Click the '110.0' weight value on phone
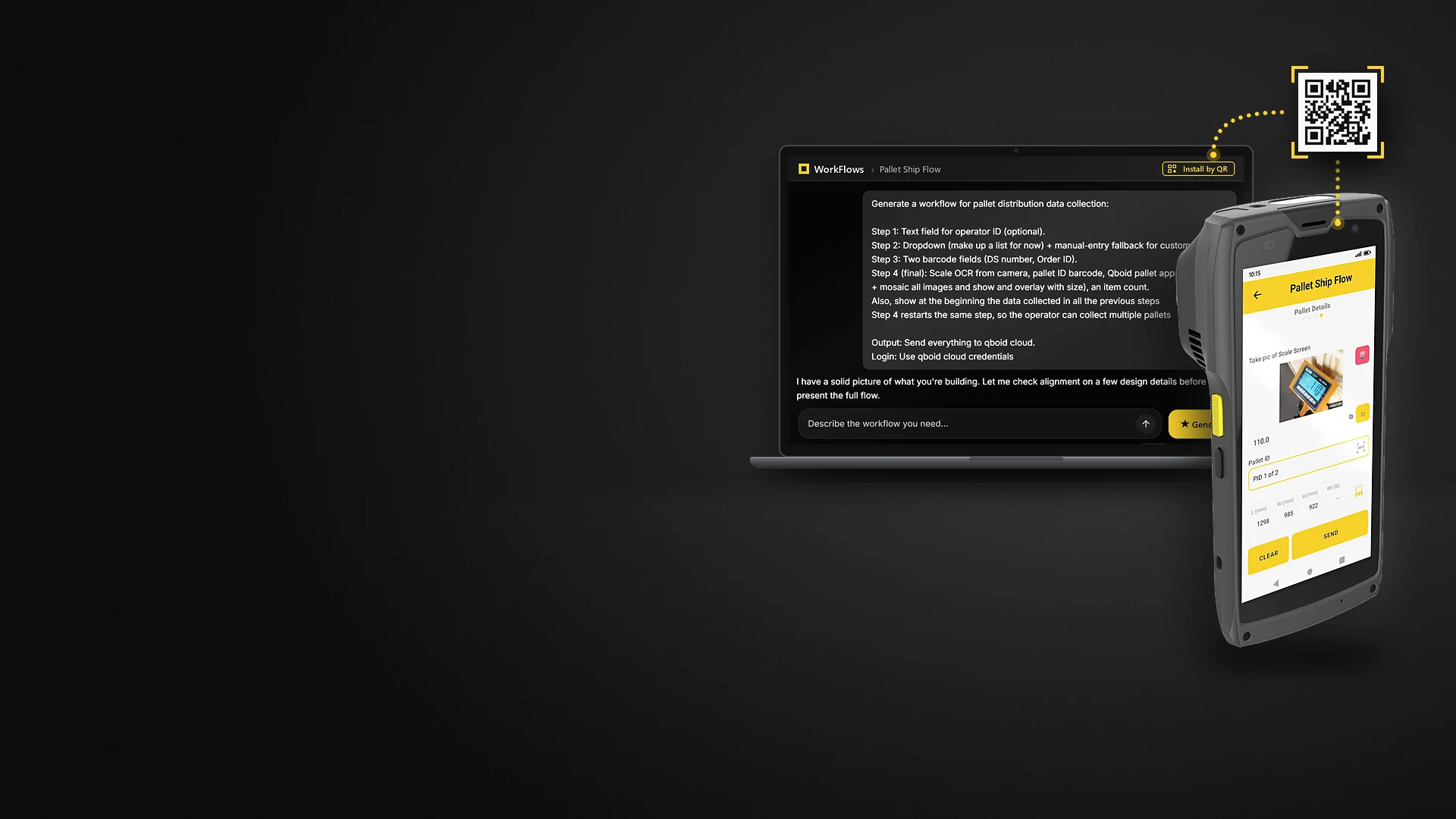1456x819 pixels. pyautogui.click(x=1261, y=441)
